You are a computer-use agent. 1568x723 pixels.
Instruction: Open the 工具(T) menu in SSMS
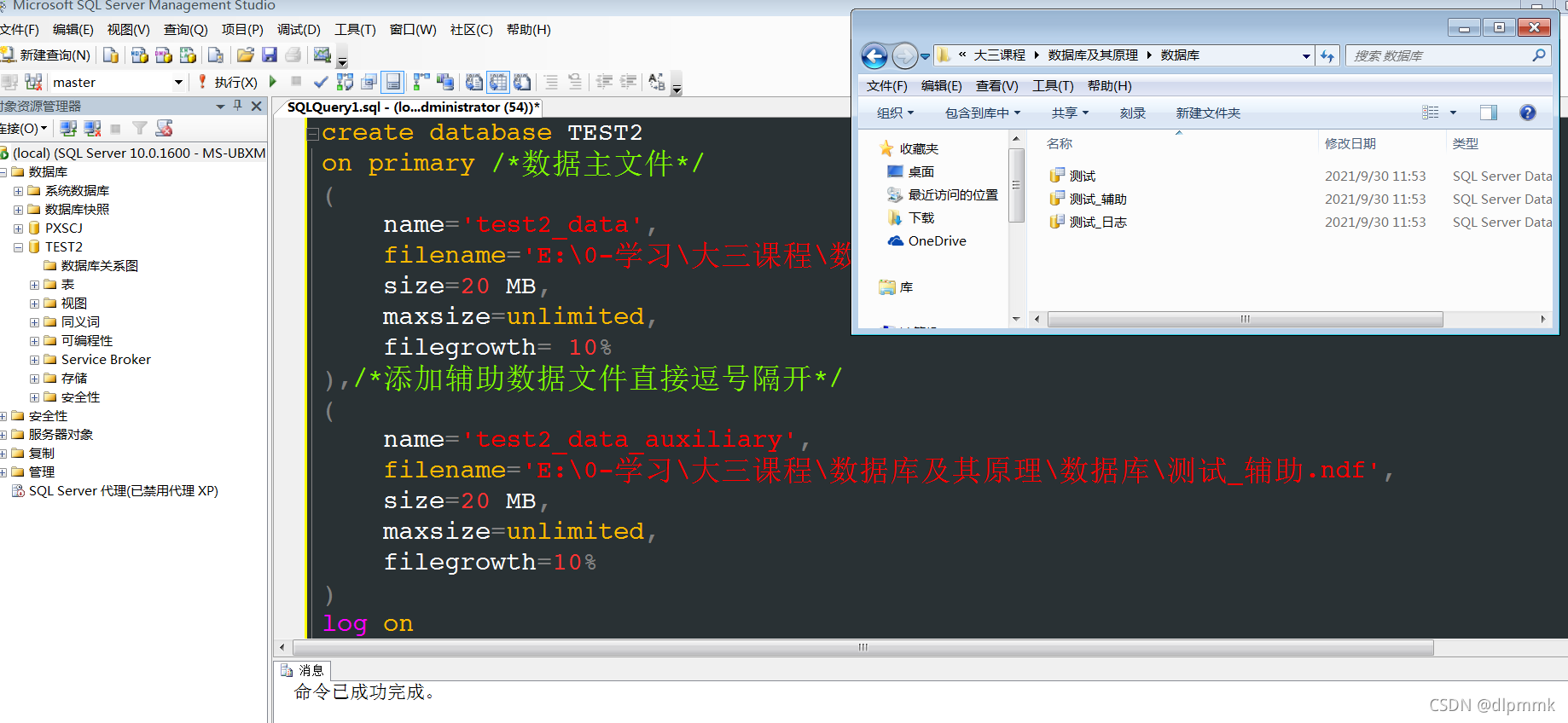(355, 30)
